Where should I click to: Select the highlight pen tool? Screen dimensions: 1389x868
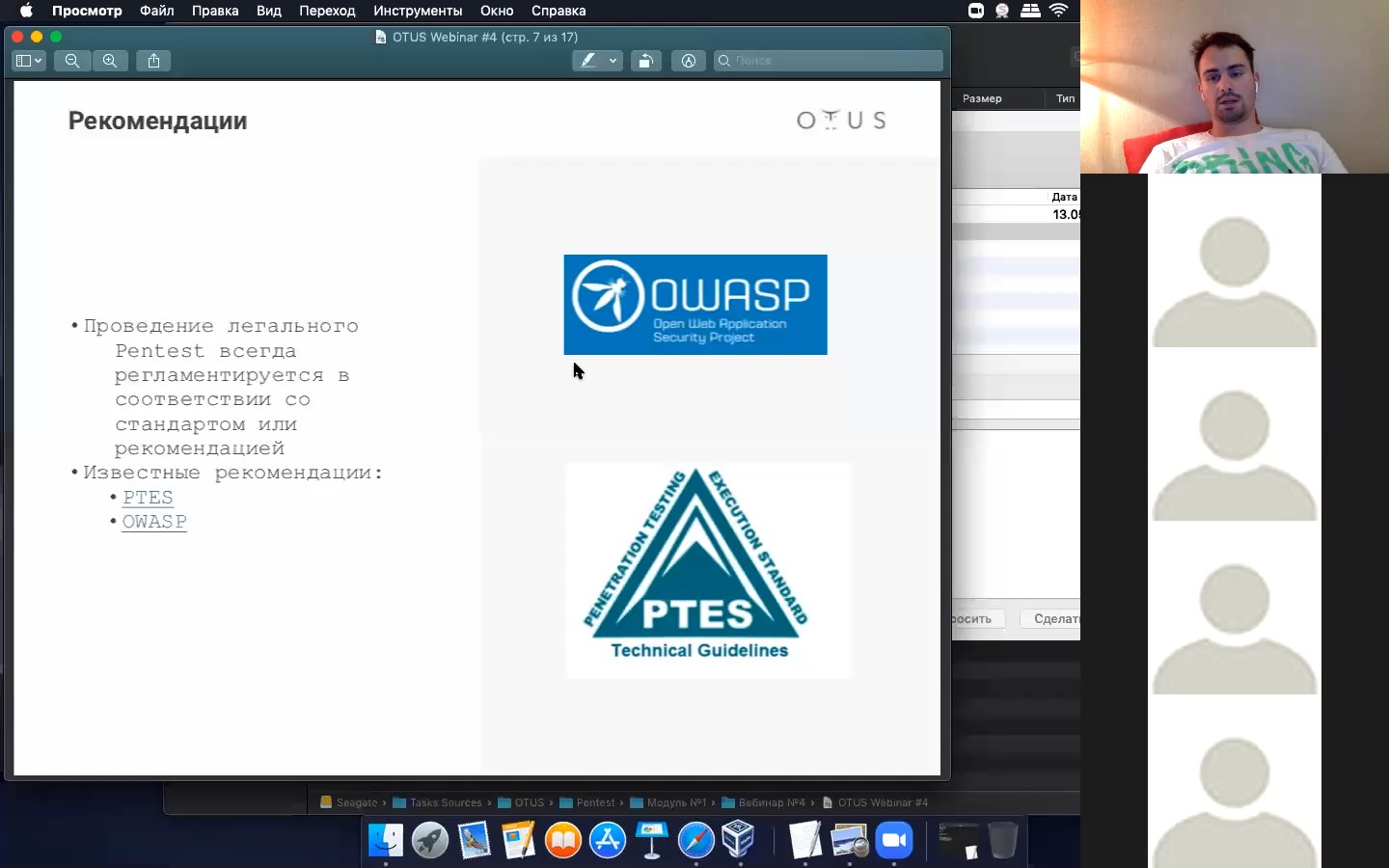click(587, 61)
